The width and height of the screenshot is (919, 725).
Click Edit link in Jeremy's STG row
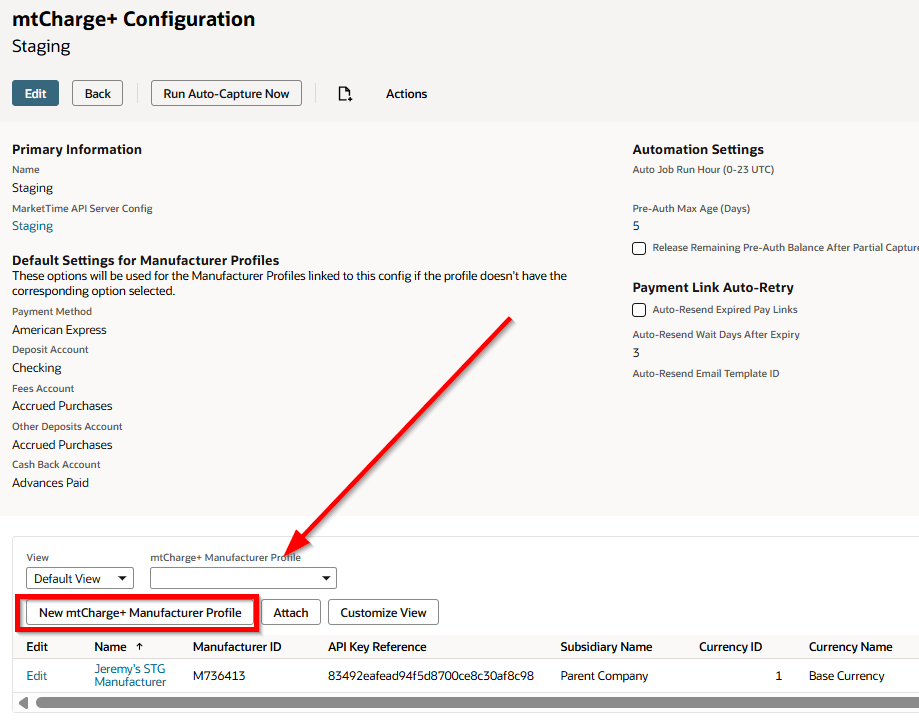pos(36,676)
